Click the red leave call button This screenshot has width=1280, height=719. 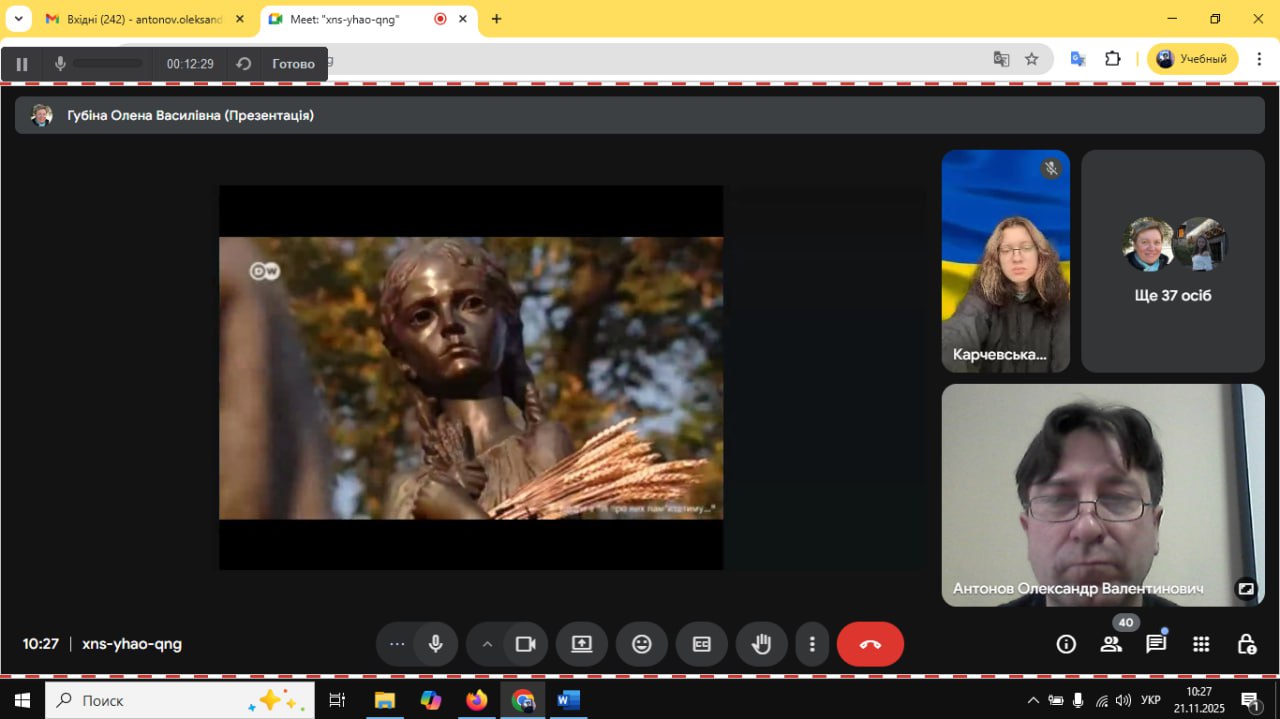coord(870,644)
